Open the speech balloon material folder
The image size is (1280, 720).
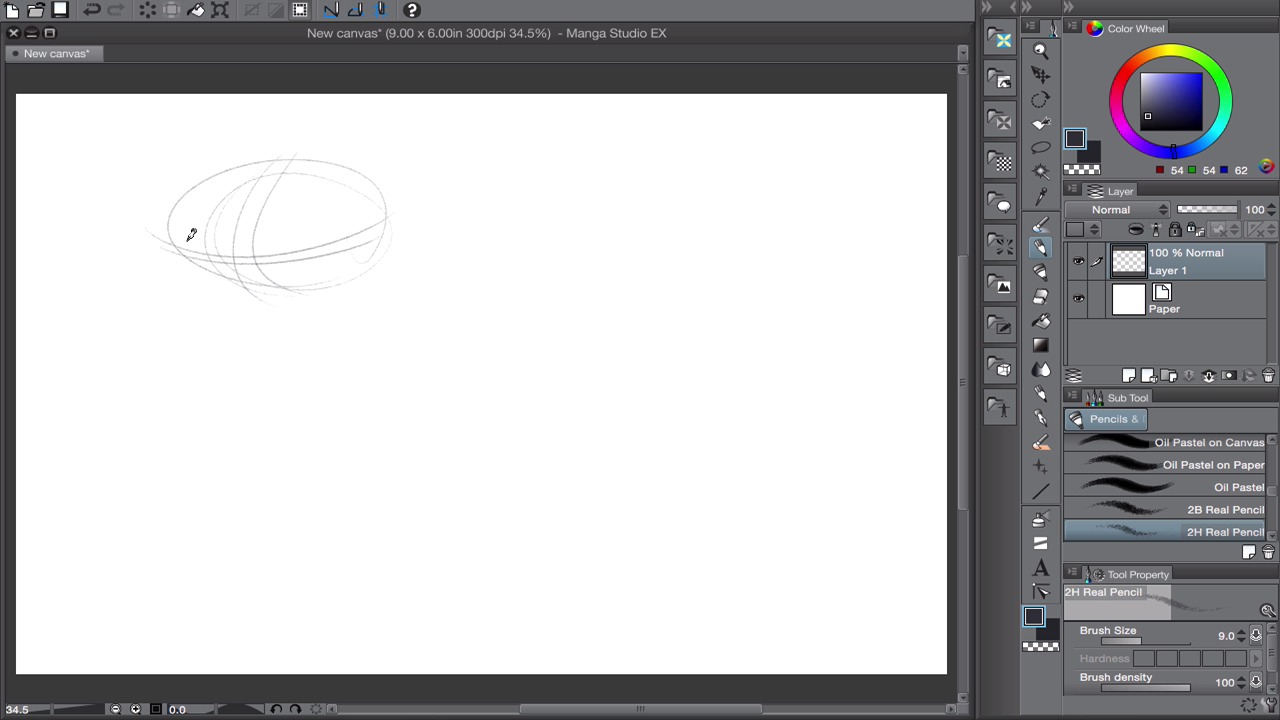[1001, 203]
